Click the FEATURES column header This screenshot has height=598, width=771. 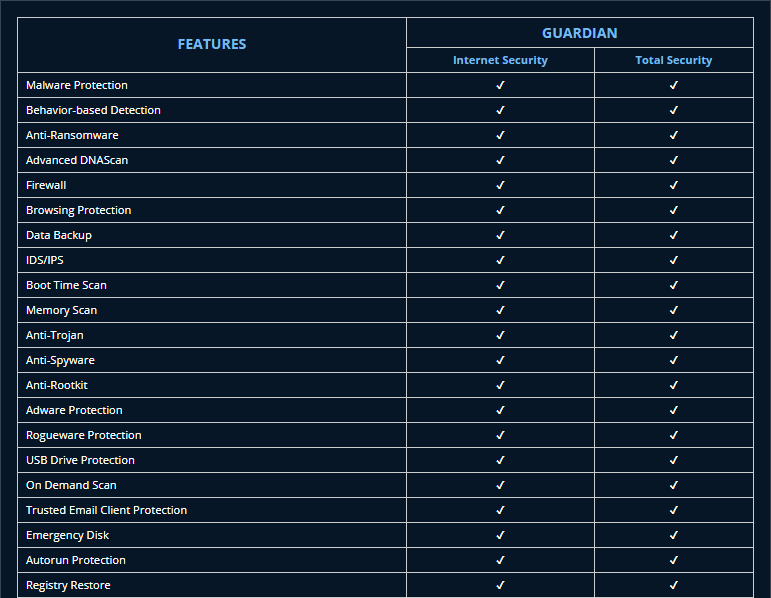212,44
